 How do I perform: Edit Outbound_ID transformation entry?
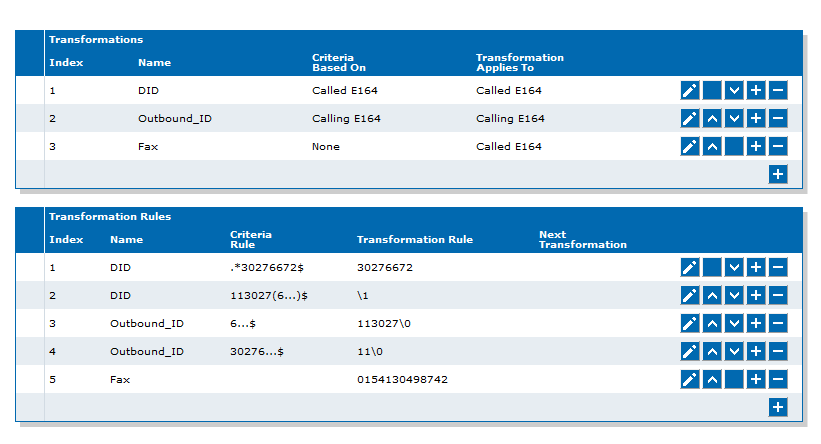[x=690, y=118]
